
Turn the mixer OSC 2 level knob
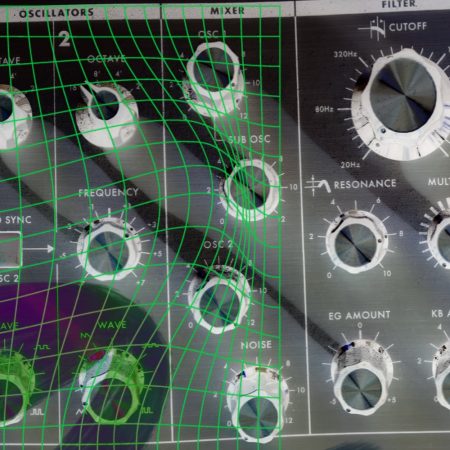tap(218, 299)
